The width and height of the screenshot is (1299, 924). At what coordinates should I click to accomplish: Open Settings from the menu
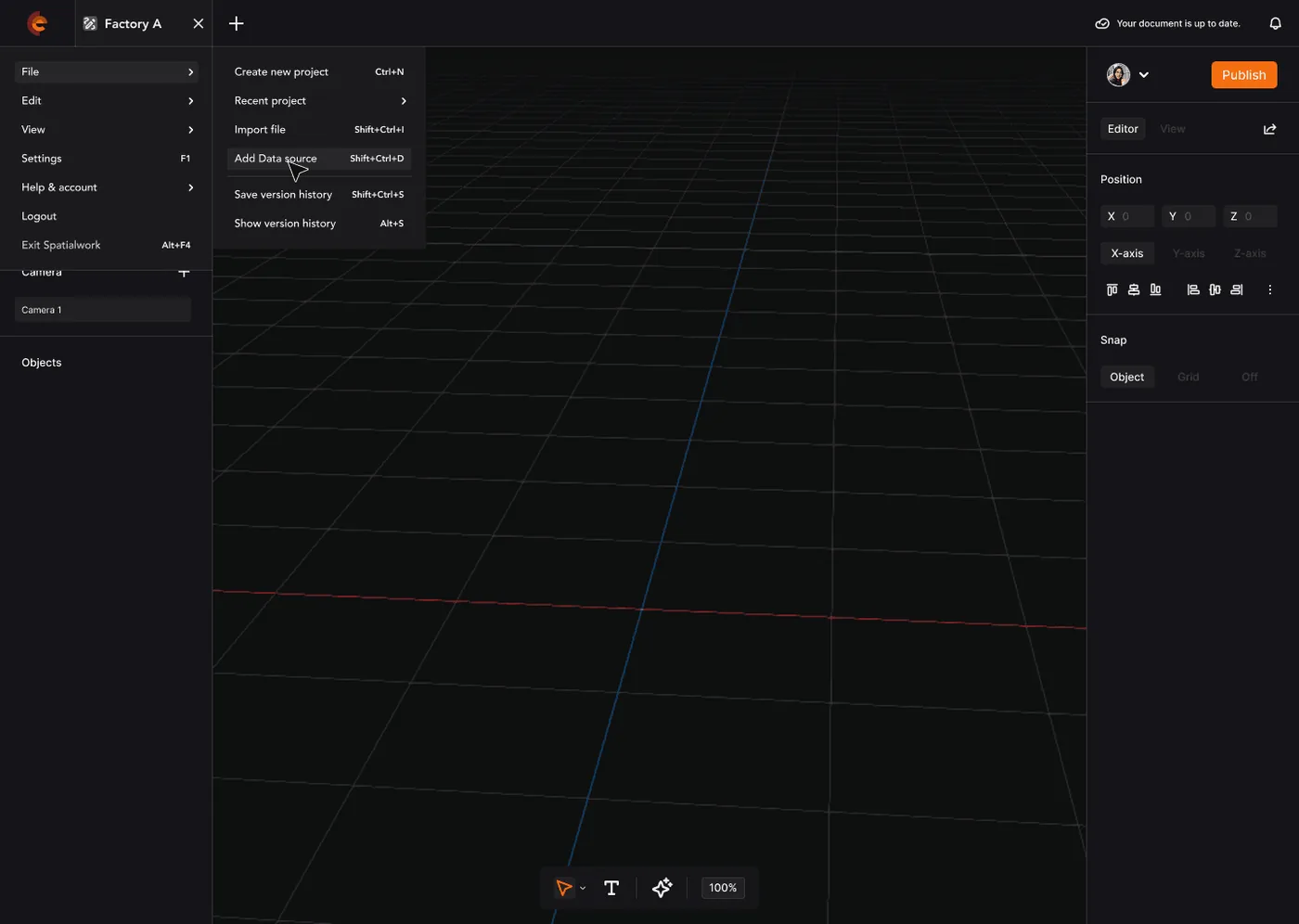pyautogui.click(x=107, y=159)
